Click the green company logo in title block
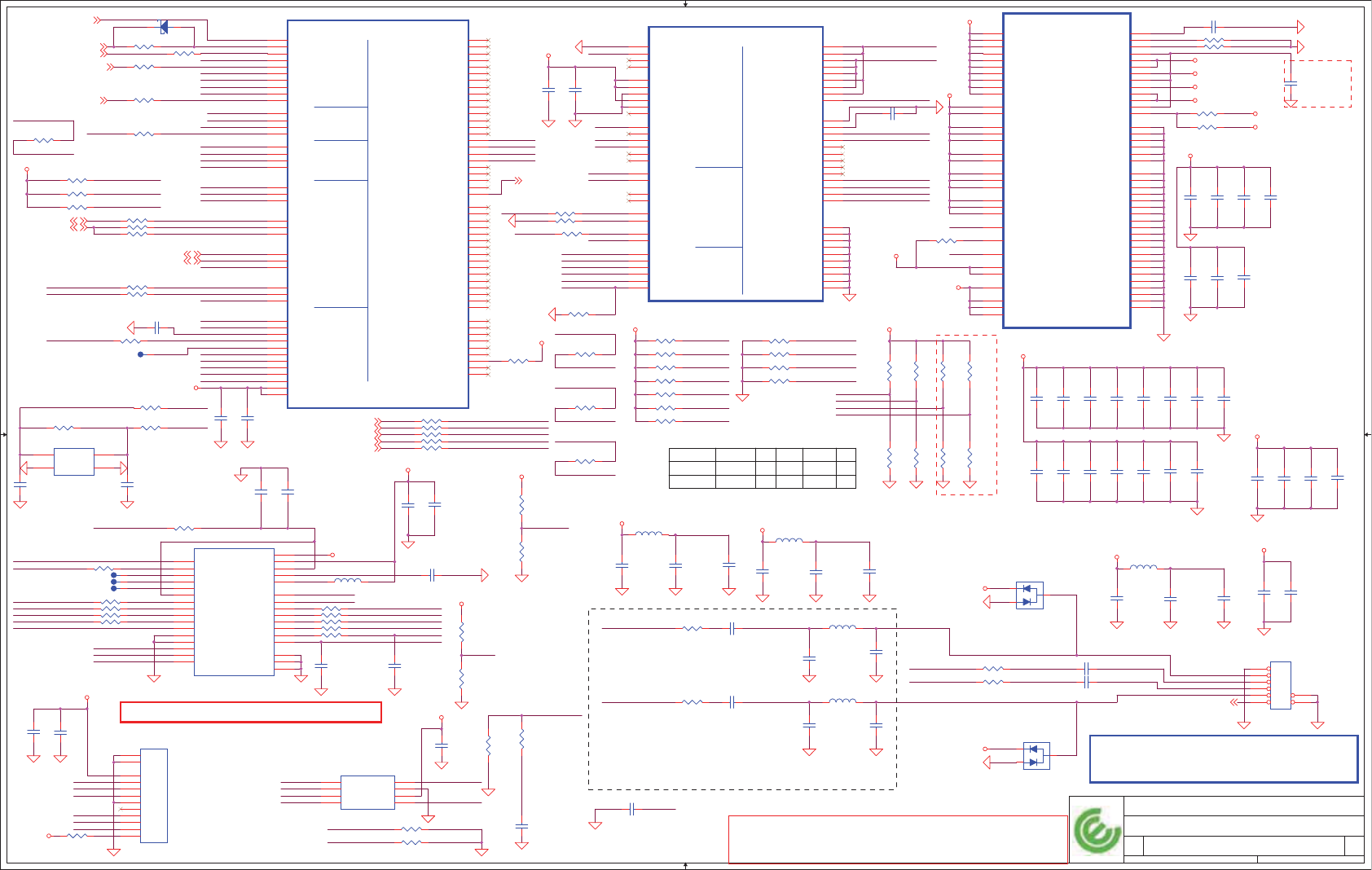Image resolution: width=1372 pixels, height=870 pixels. click(x=1097, y=831)
